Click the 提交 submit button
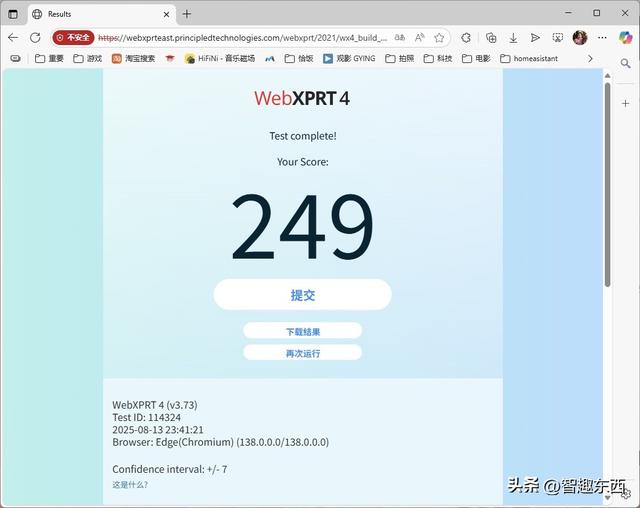 (x=302, y=295)
